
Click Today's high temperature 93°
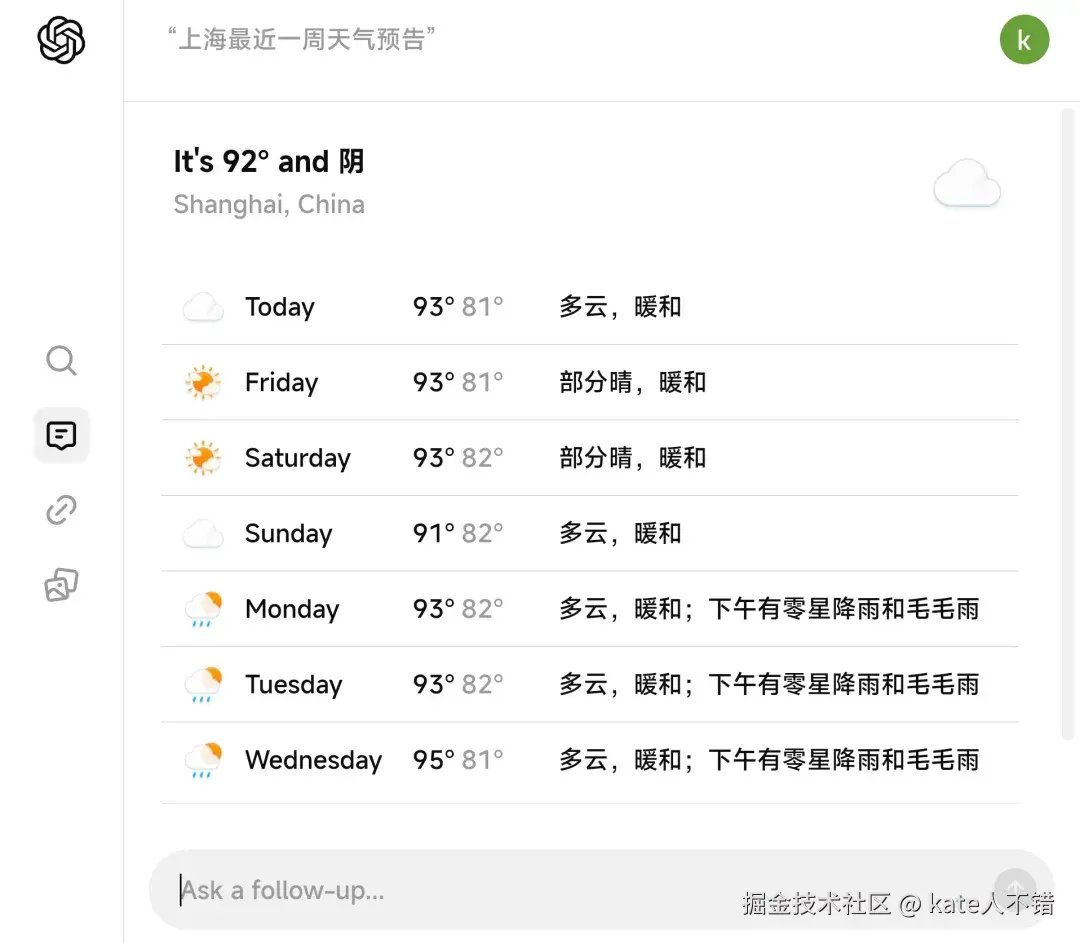click(x=432, y=307)
